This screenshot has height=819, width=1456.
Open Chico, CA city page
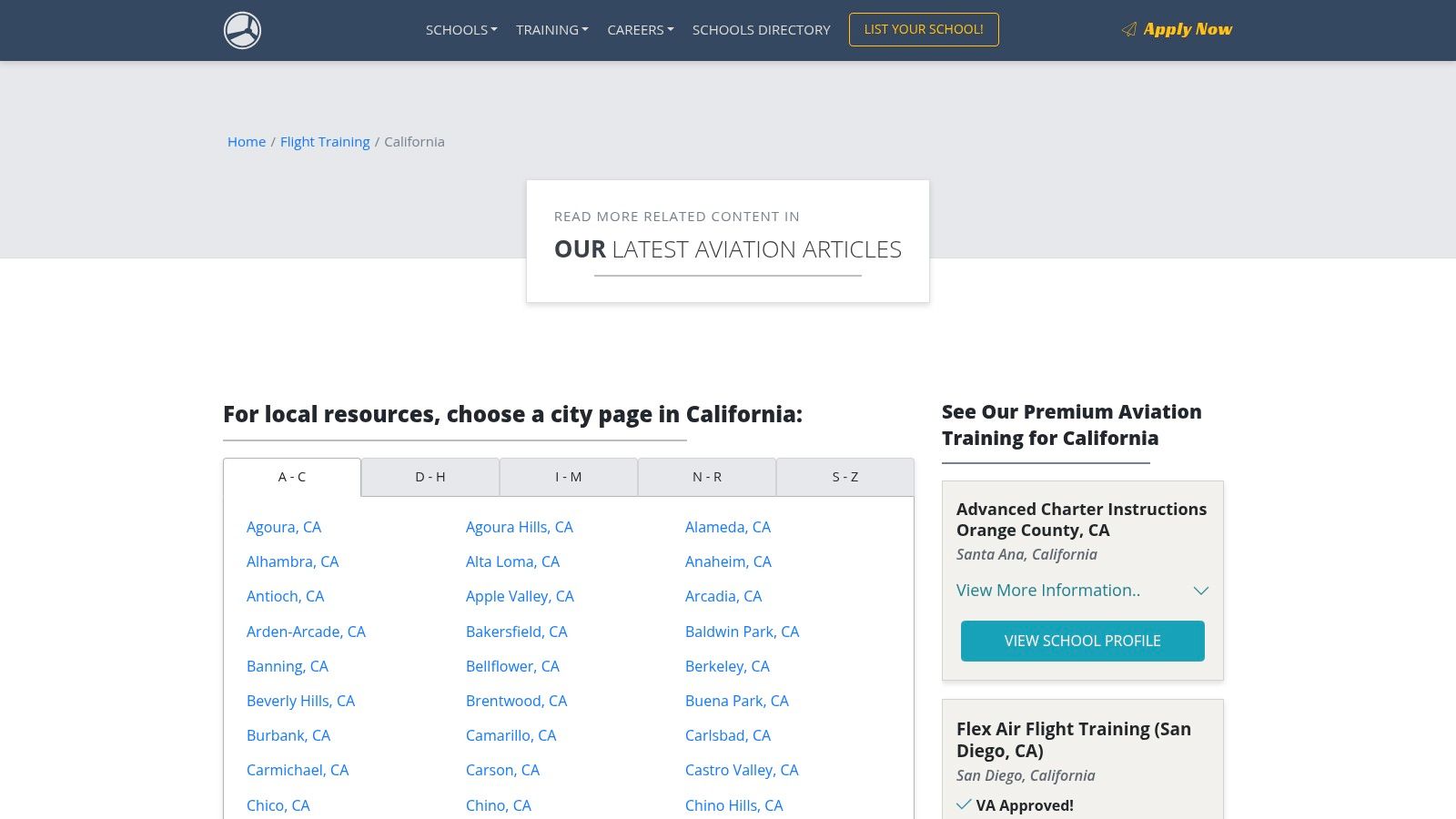(278, 805)
